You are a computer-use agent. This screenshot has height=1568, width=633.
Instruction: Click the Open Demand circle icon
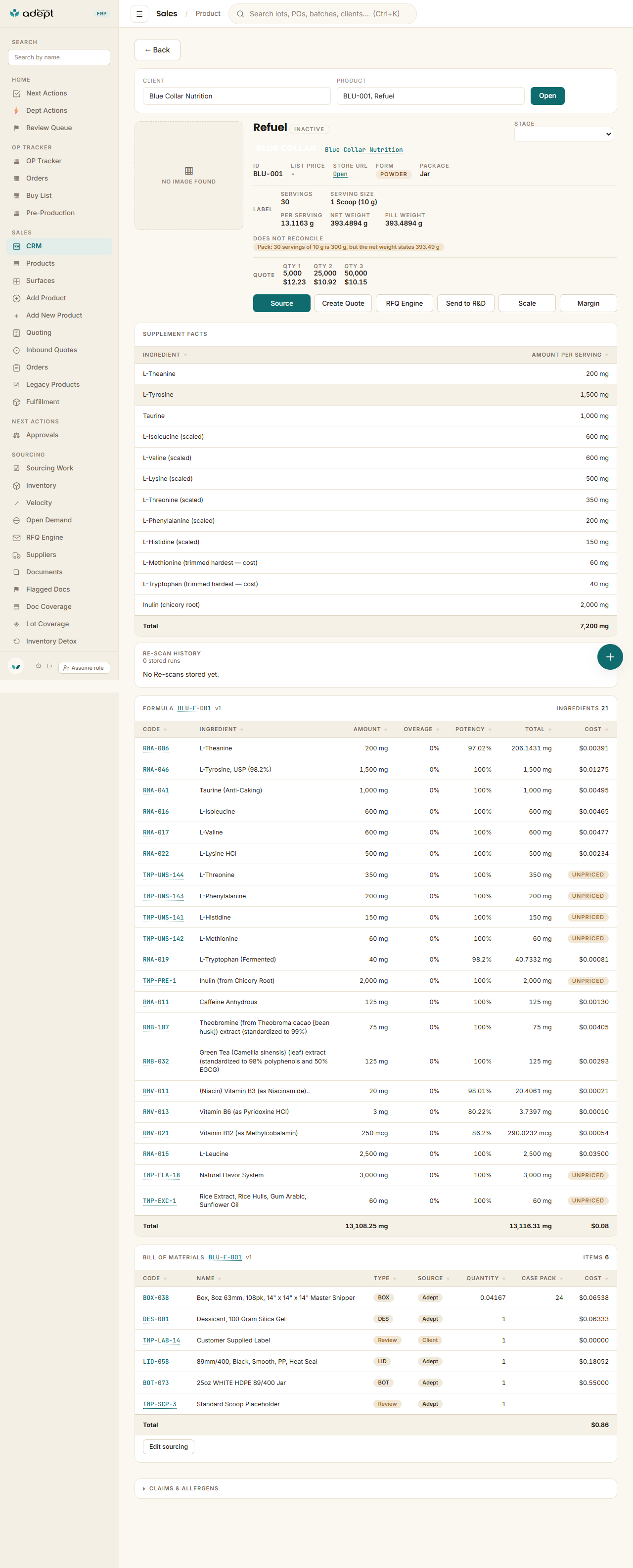[x=16, y=520]
